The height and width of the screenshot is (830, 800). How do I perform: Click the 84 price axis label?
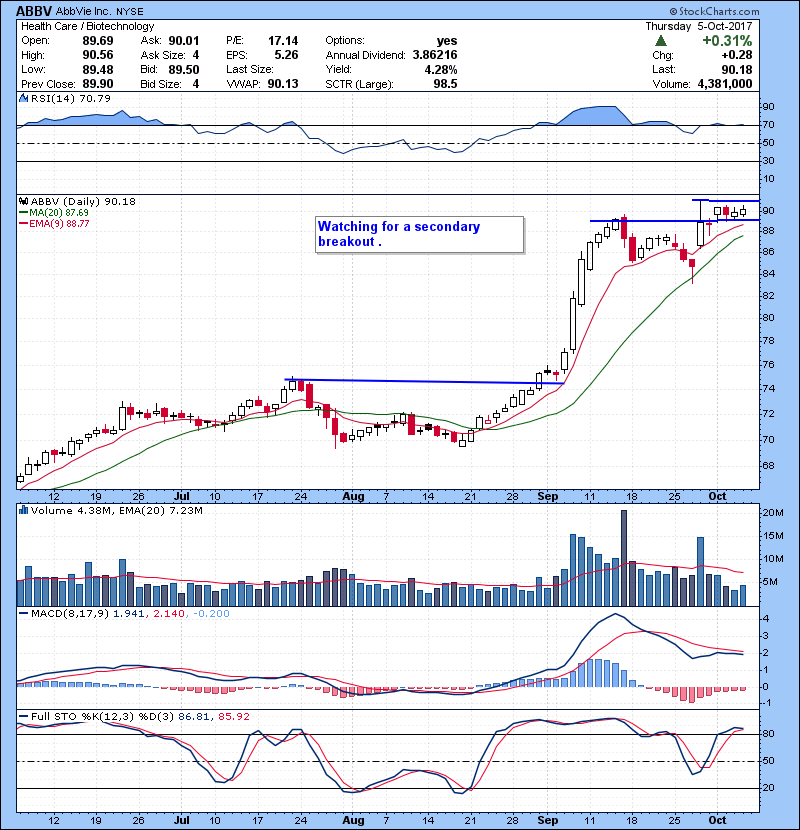(768, 273)
